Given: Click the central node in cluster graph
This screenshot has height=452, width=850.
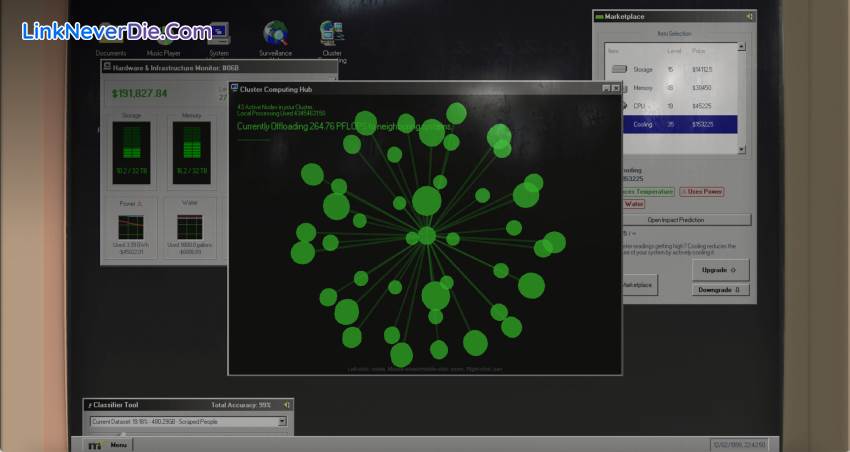Looking at the screenshot, I should click(x=427, y=235).
